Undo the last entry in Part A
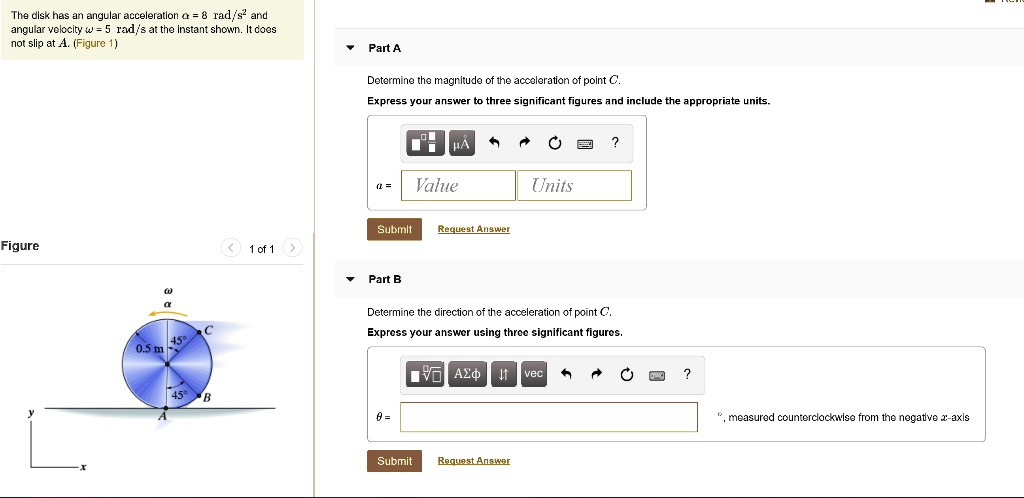Image resolution: width=1024 pixels, height=498 pixels. pyautogui.click(x=493, y=143)
